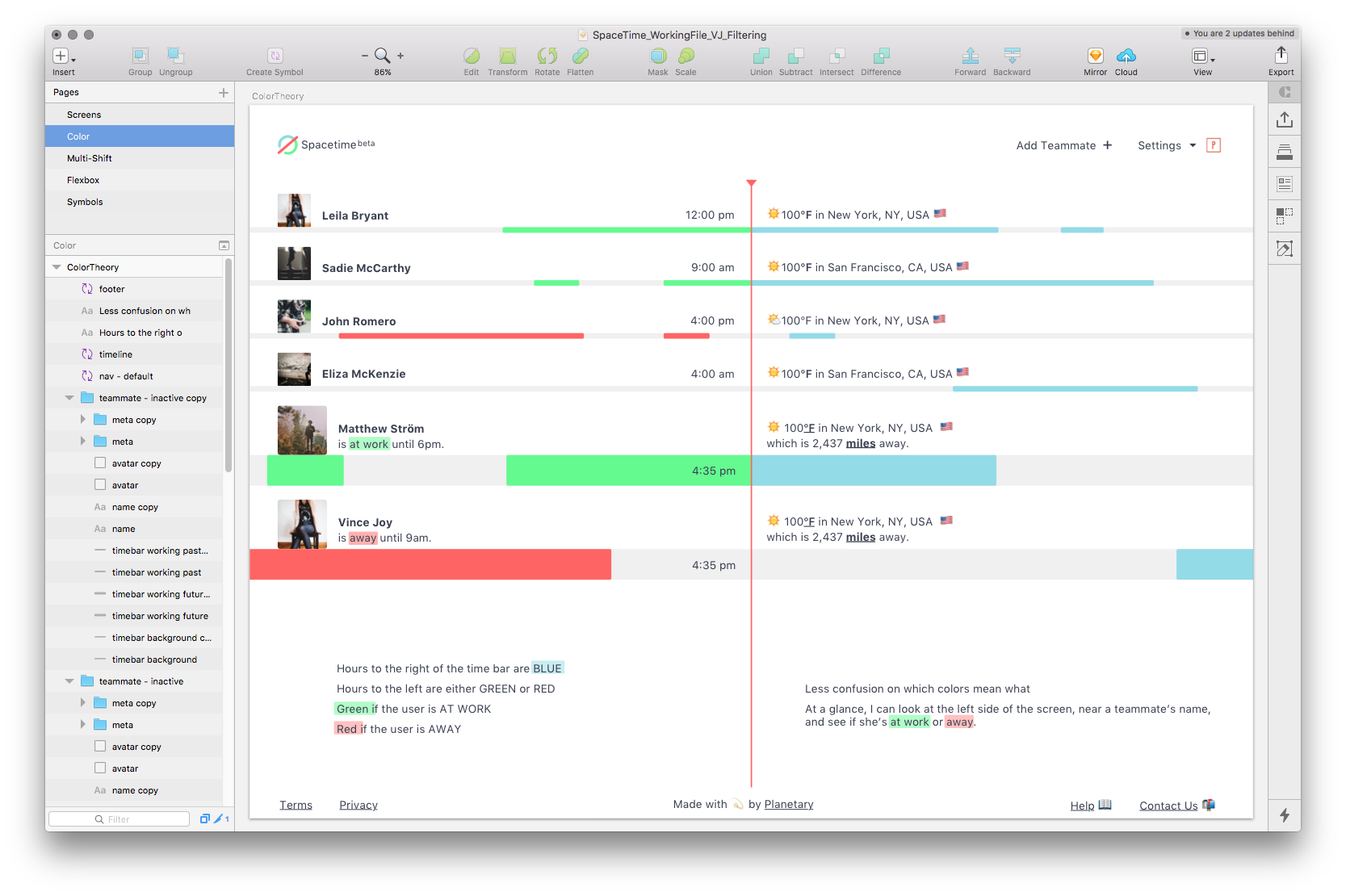1346x896 pixels.
Task: Click the red current-time marker triangle
Action: click(751, 183)
